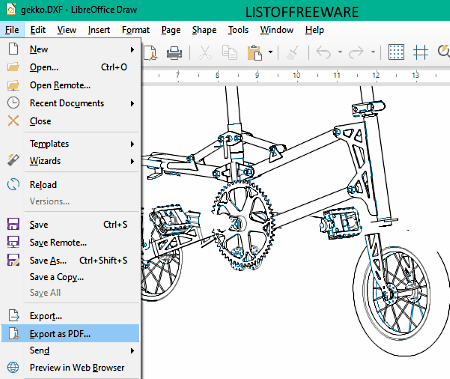450x379 pixels.
Task: Click the Clone Formatting brush icon
Action: 293,53
